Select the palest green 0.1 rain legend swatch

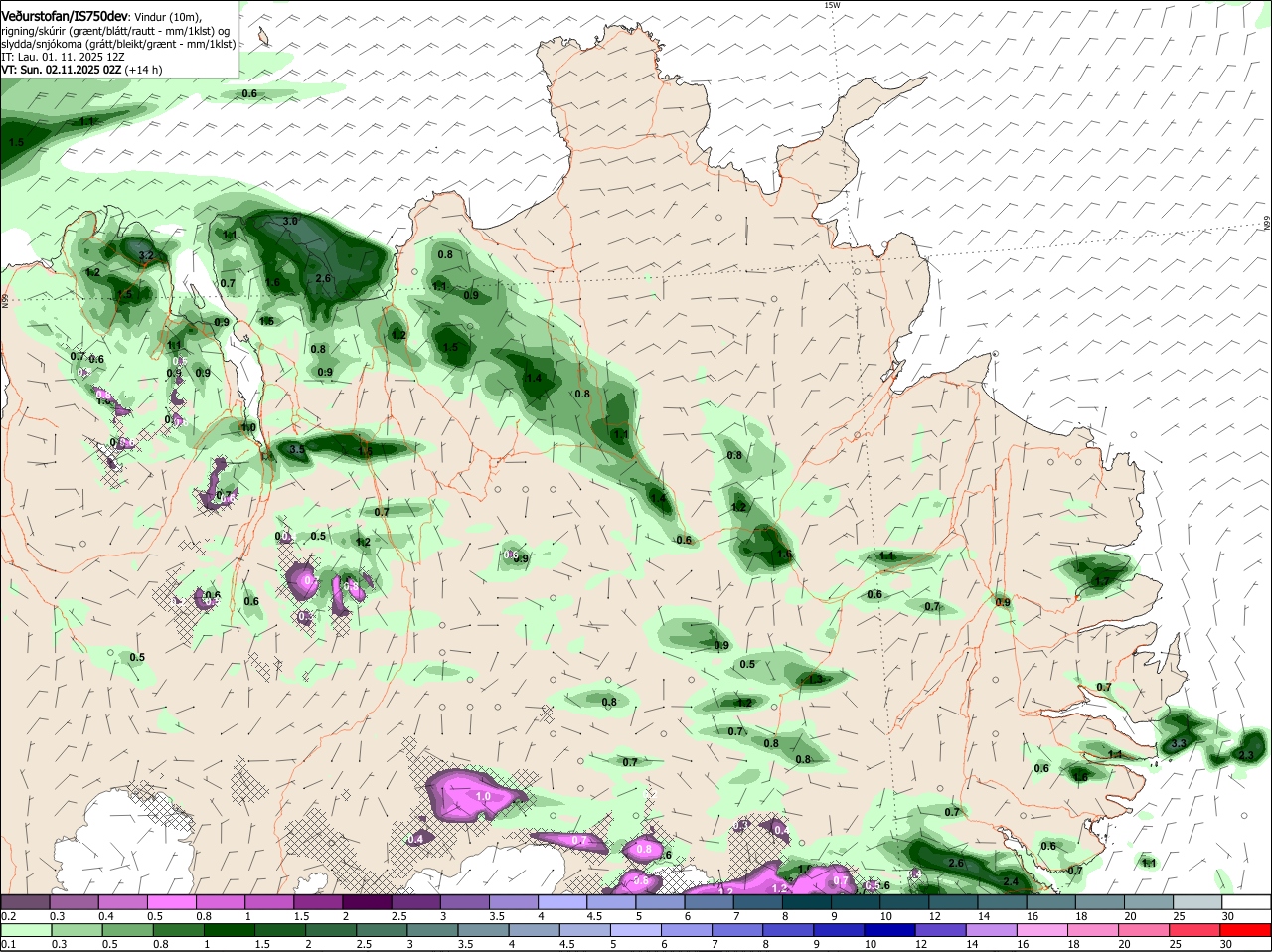pyautogui.click(x=24, y=930)
